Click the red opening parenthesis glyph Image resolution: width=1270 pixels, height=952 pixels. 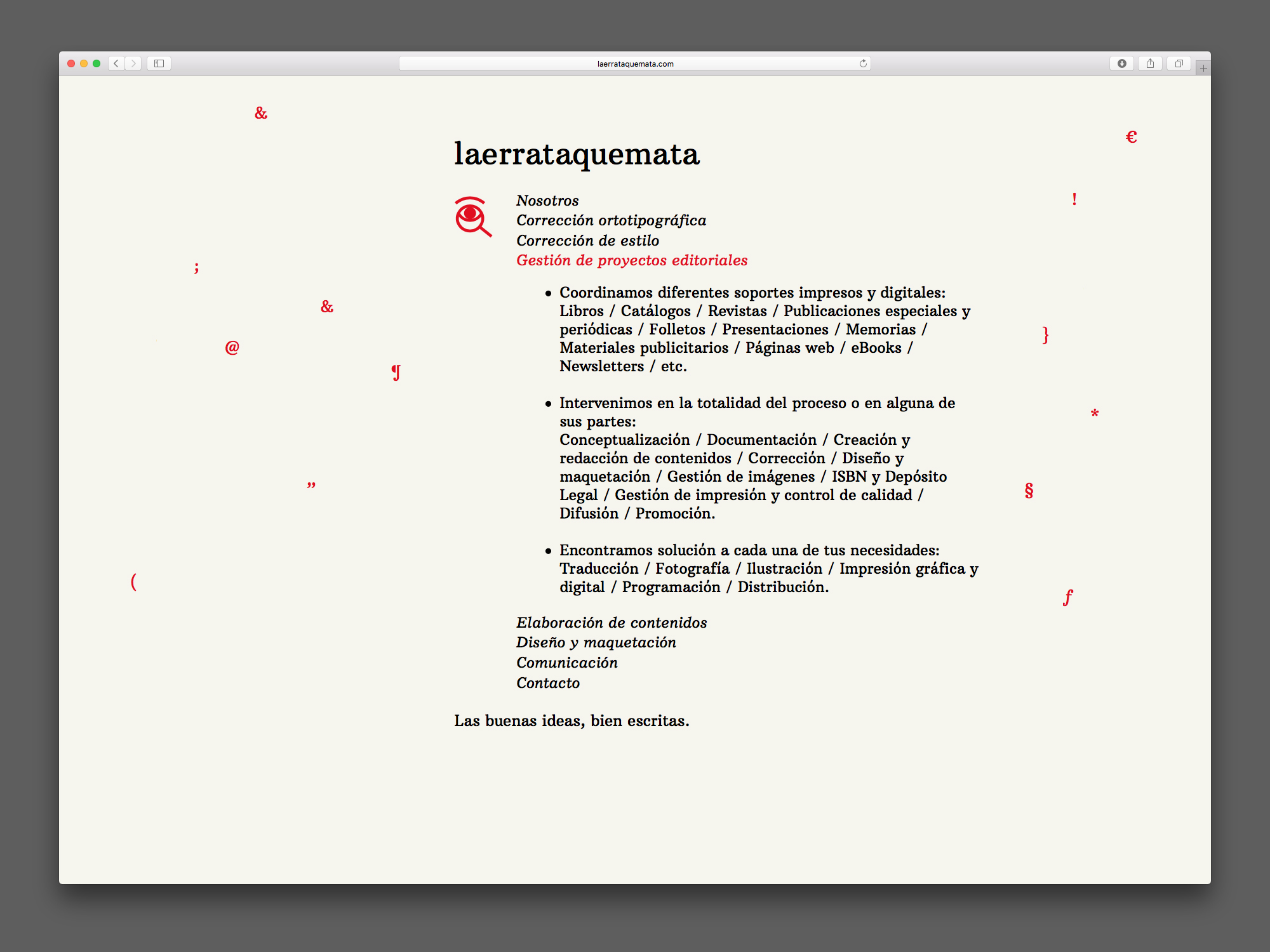(133, 581)
